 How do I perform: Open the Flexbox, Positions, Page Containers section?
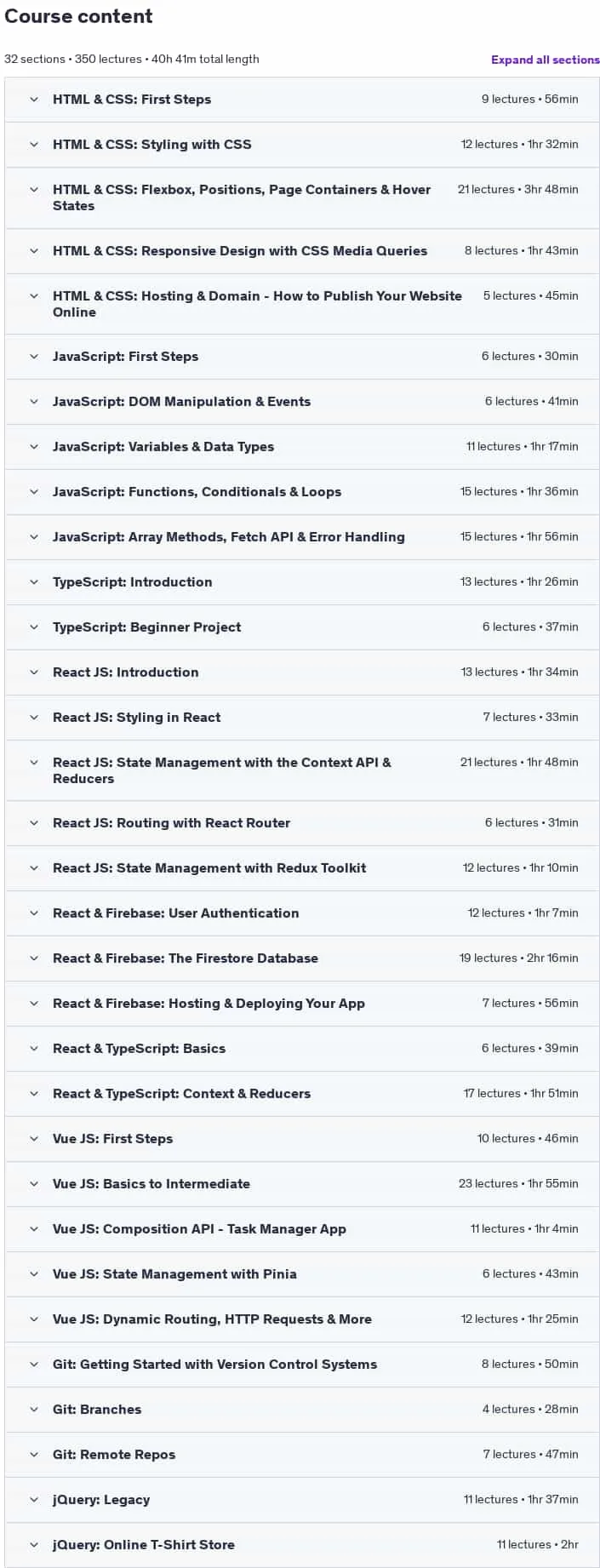301,197
